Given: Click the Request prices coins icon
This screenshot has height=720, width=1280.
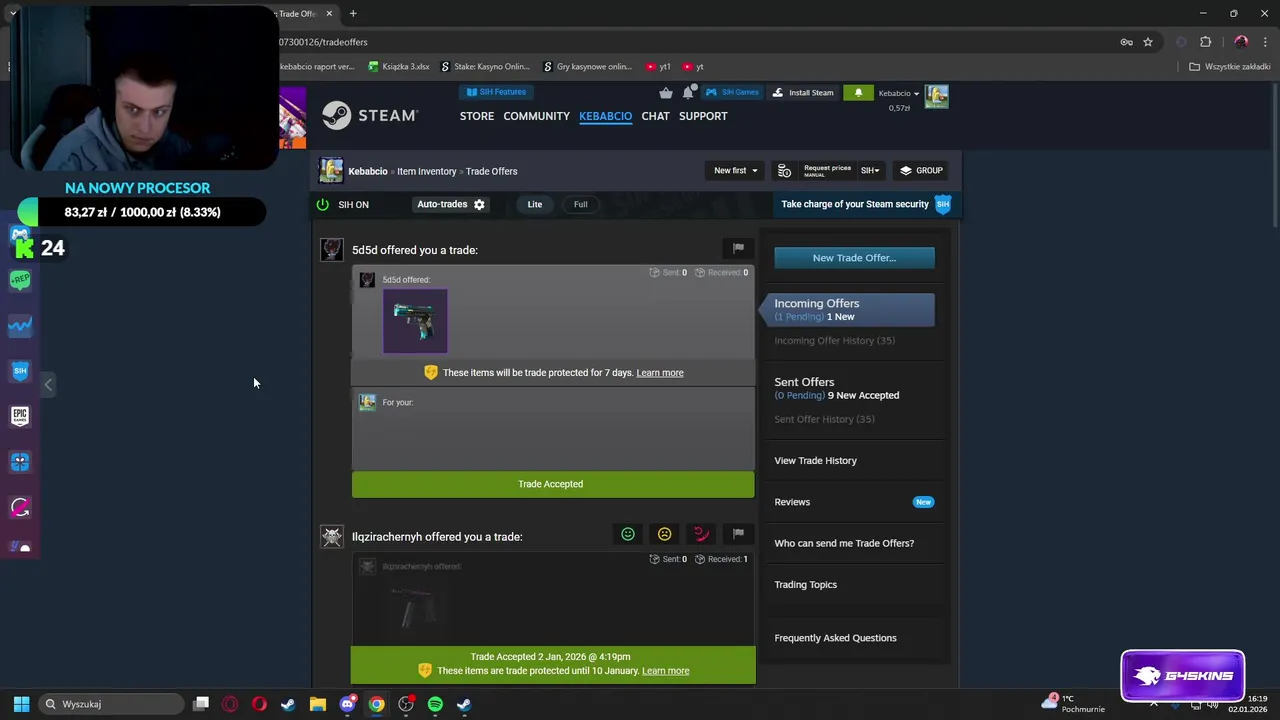Looking at the screenshot, I should click(x=784, y=171).
